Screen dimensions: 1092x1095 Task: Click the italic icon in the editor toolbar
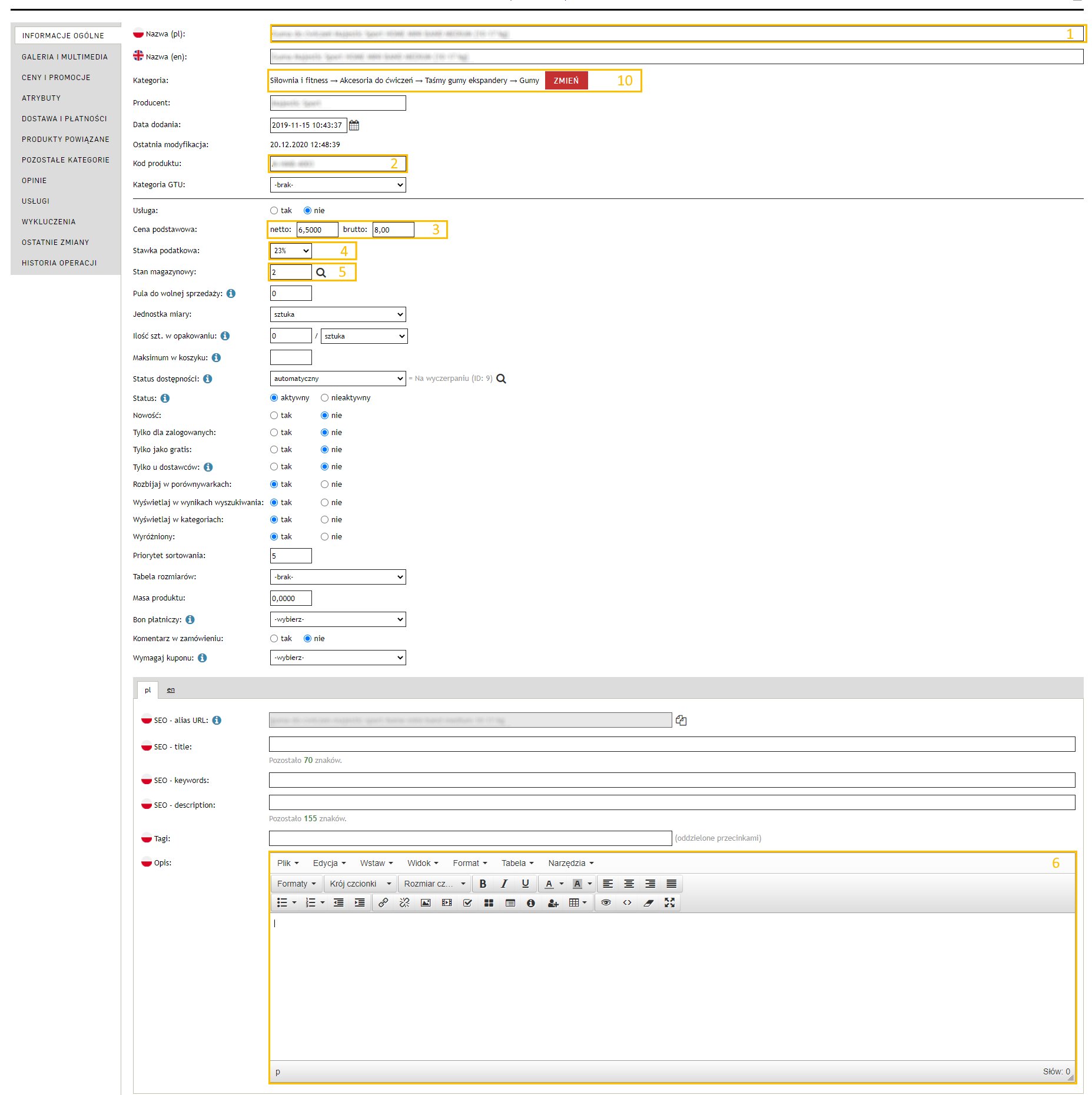pos(504,884)
